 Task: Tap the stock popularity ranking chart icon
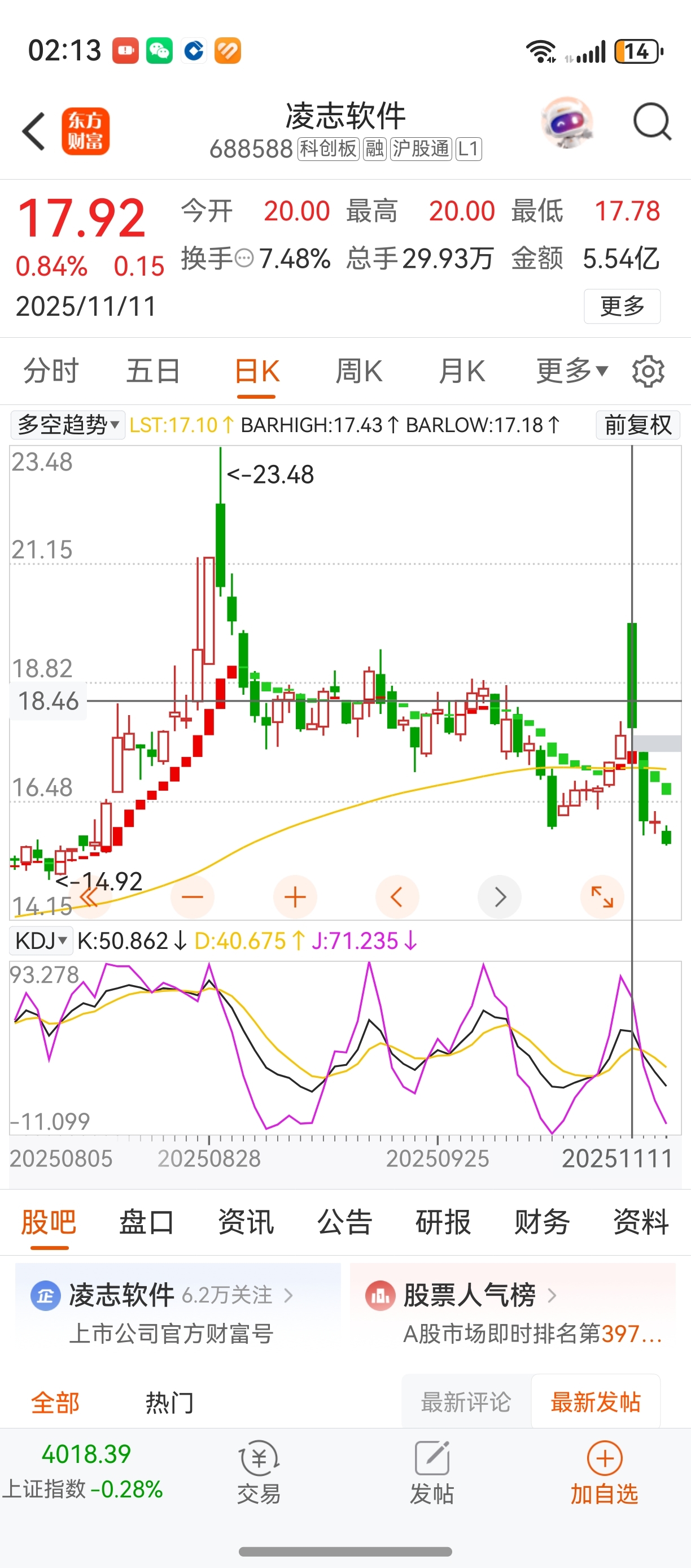pyautogui.click(x=380, y=1296)
